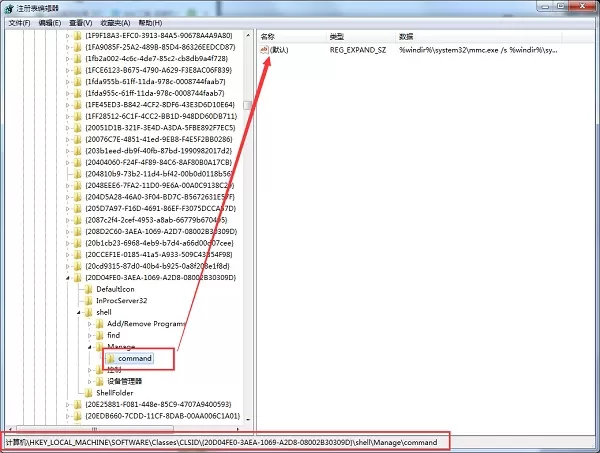This screenshot has width=600, height=453.
Task: Select the command key in the tree
Action: [135, 358]
